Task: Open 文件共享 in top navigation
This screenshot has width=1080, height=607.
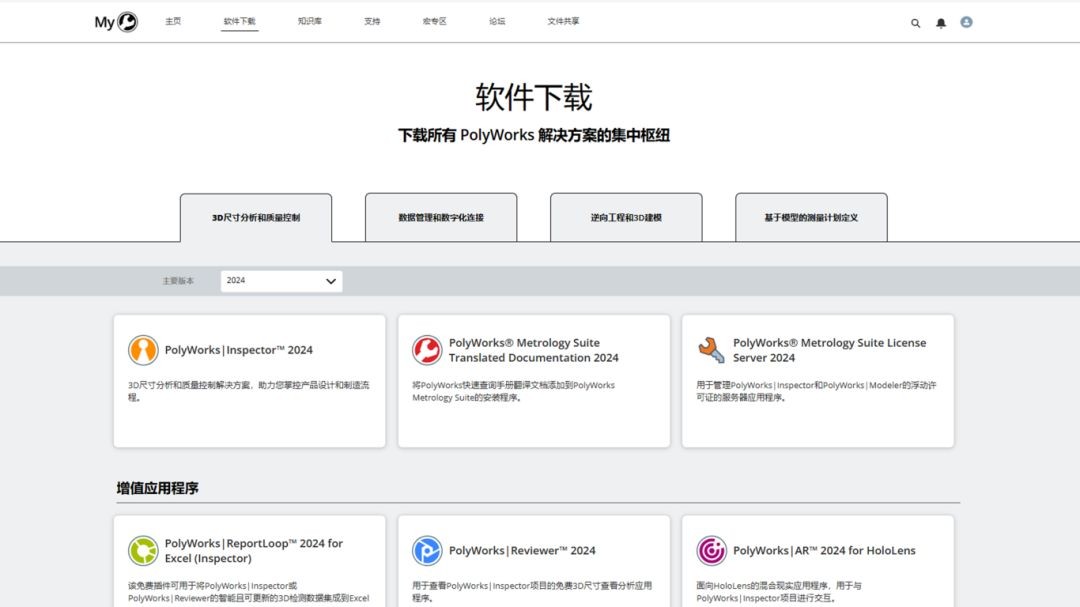Action: 563,21
